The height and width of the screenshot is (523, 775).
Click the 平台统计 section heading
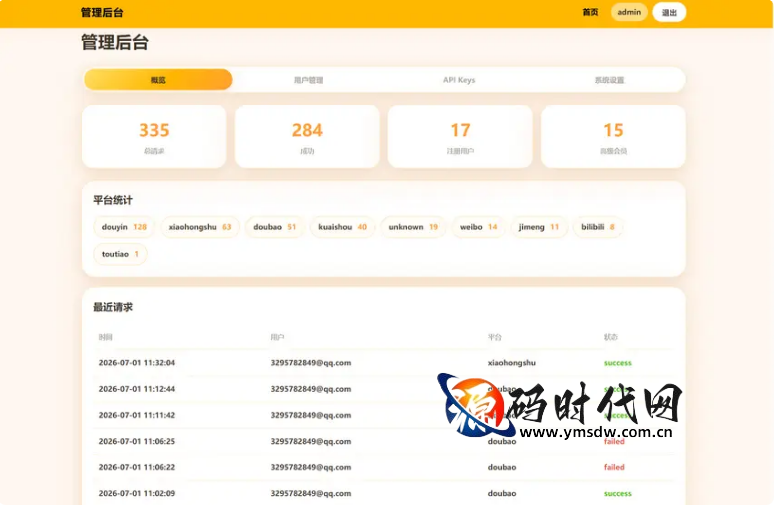113,200
